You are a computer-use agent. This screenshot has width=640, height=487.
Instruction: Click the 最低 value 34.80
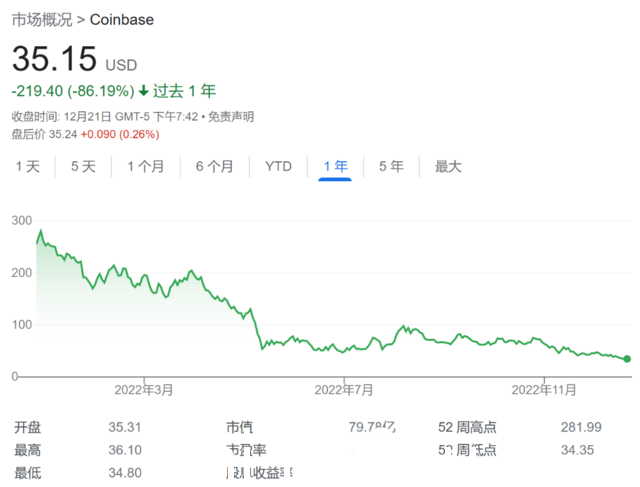pos(125,473)
